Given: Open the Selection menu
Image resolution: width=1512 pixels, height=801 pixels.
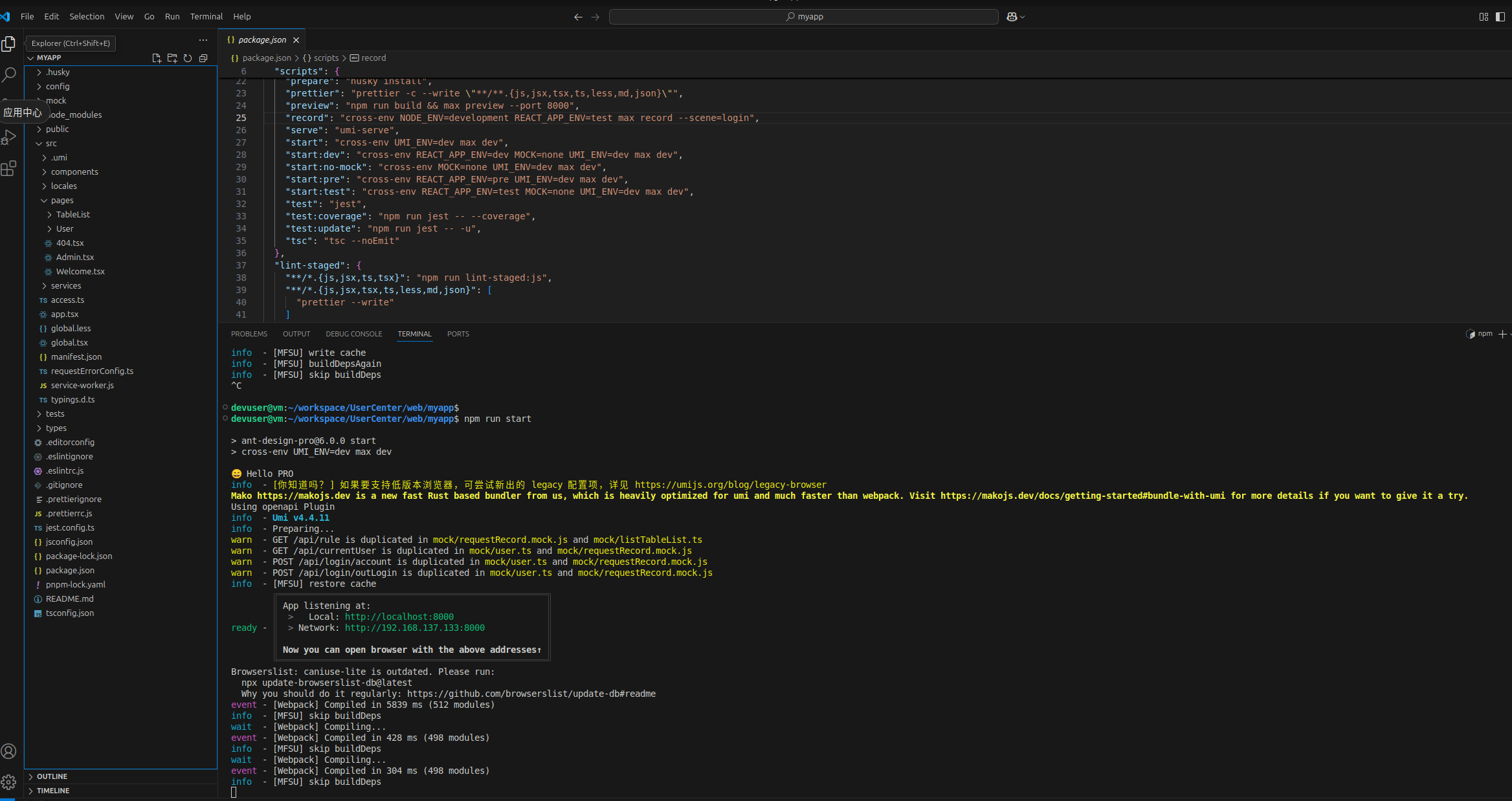Looking at the screenshot, I should pos(87,17).
